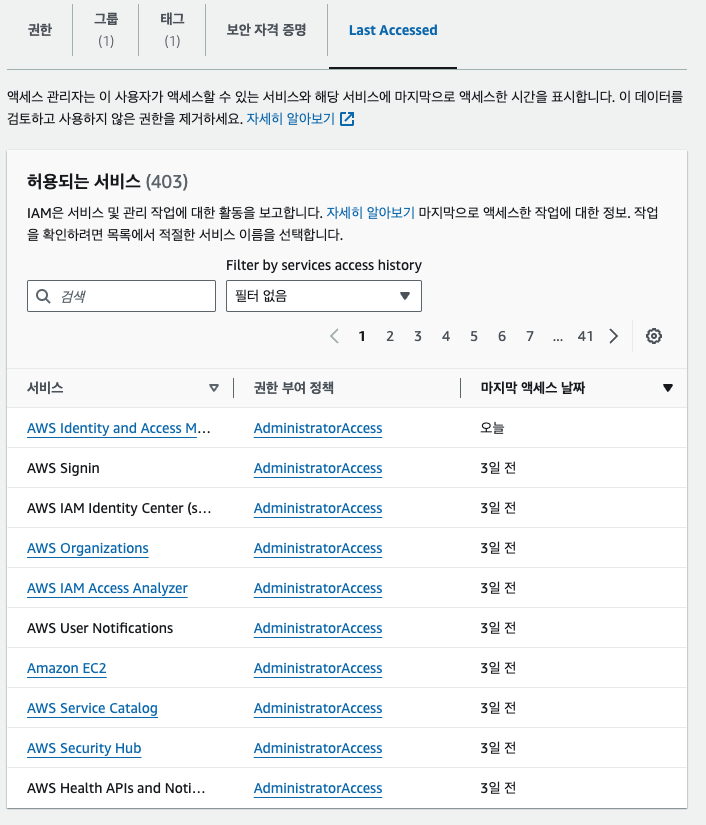Click AWS IAM Identity Center (s... text
Image resolution: width=706 pixels, height=825 pixels.
tap(119, 508)
